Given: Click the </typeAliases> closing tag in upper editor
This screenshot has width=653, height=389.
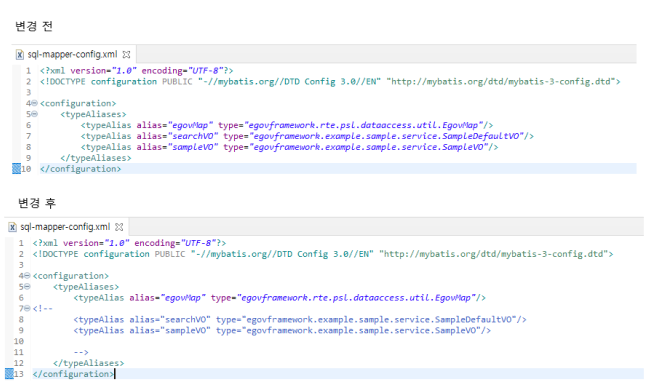Looking at the screenshot, I should point(96,158).
